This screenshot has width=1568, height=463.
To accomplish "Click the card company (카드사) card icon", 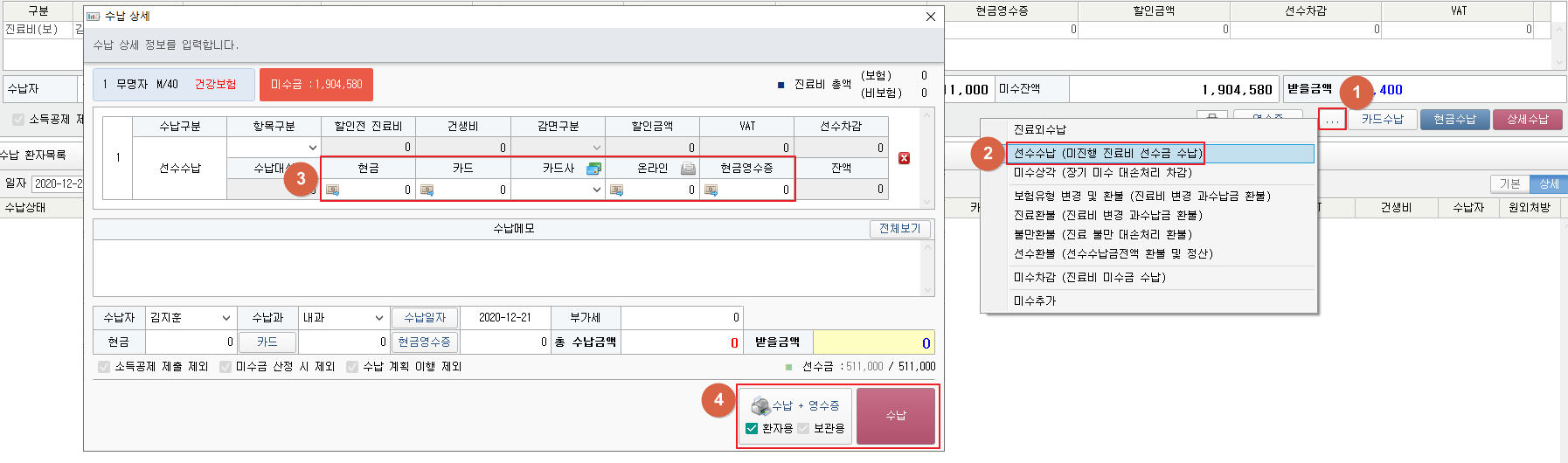I will pyautogui.click(x=593, y=169).
